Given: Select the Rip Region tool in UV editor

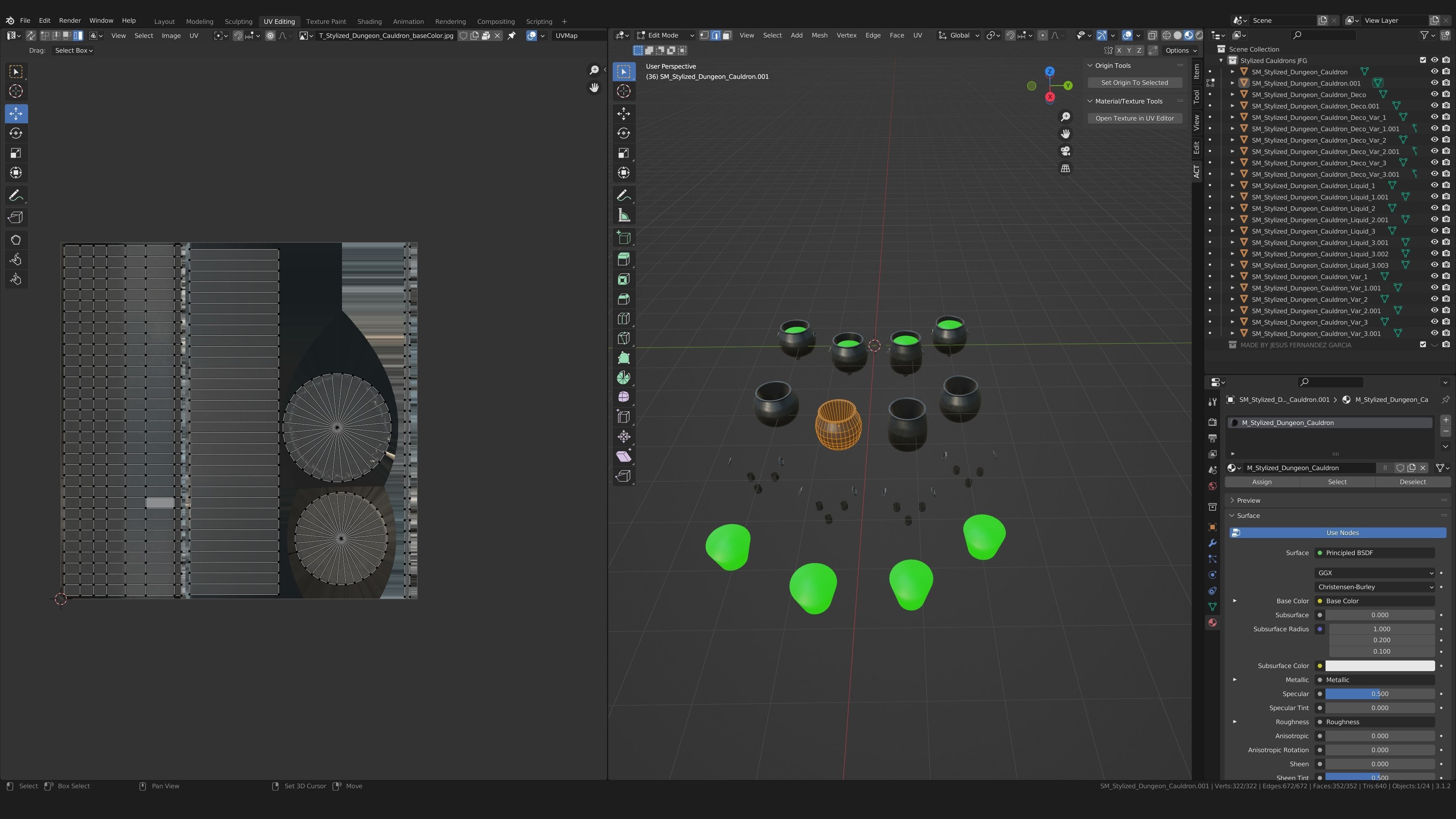Looking at the screenshot, I should (x=16, y=218).
